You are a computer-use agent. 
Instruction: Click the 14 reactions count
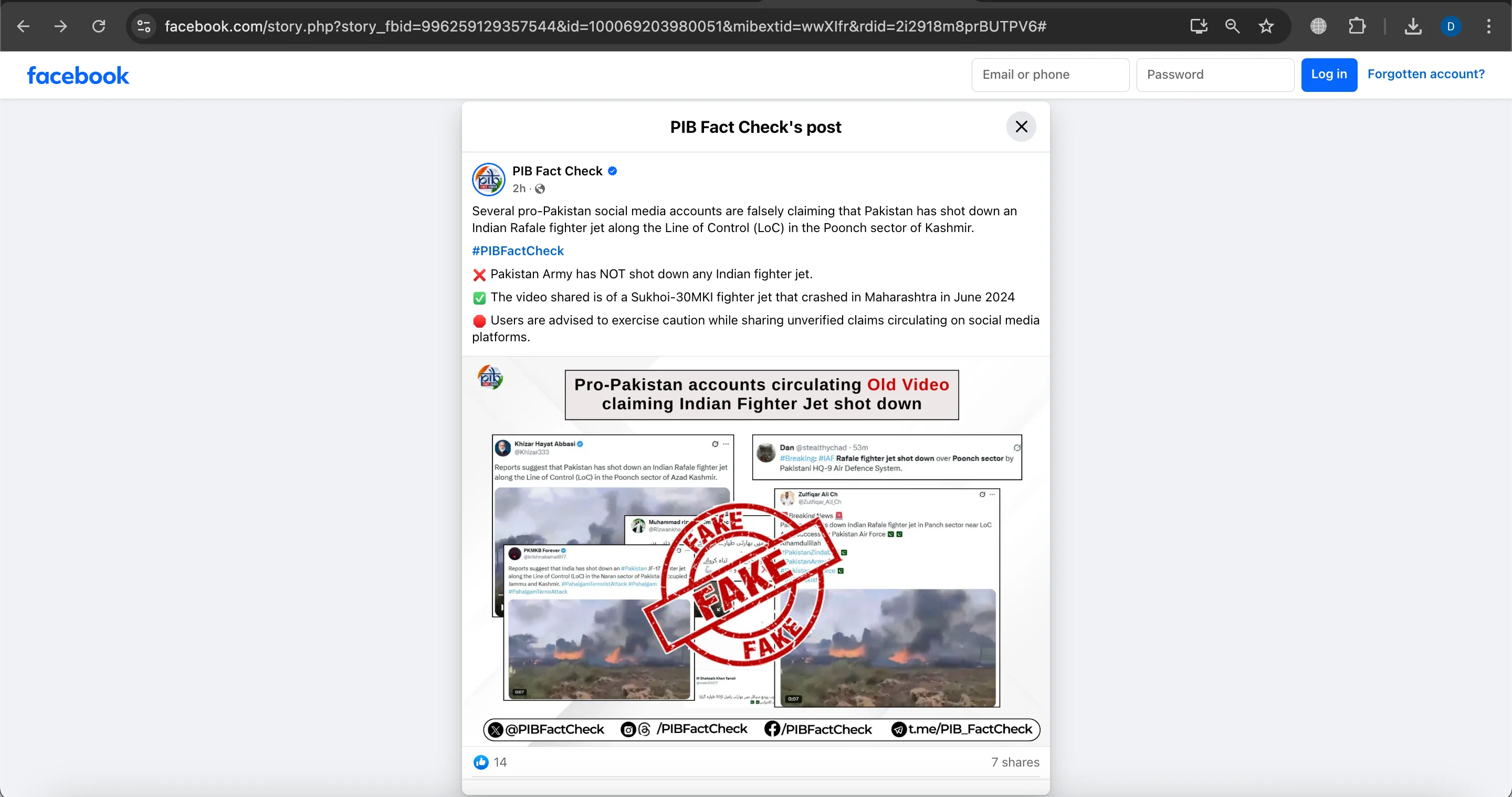(500, 762)
